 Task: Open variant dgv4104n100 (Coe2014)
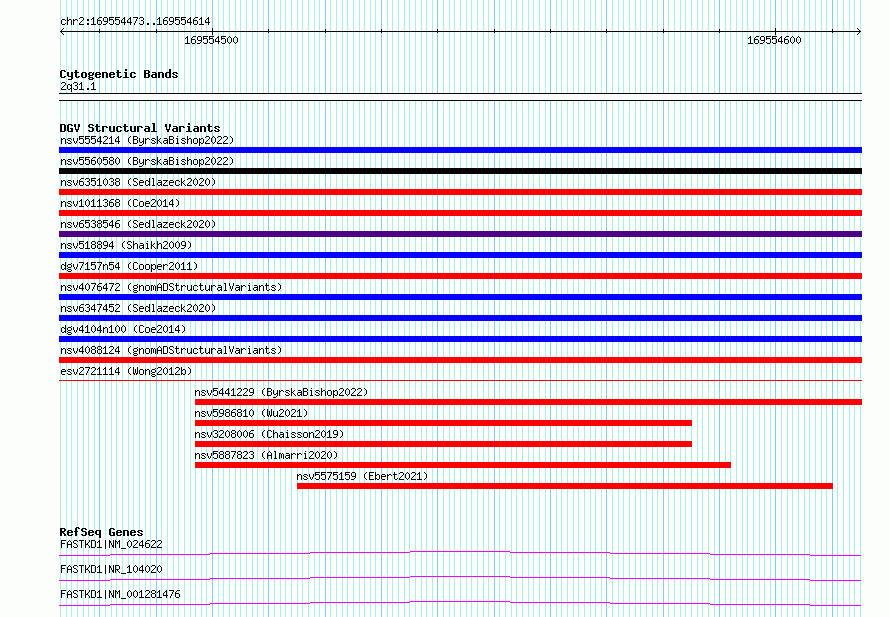(x=123, y=329)
